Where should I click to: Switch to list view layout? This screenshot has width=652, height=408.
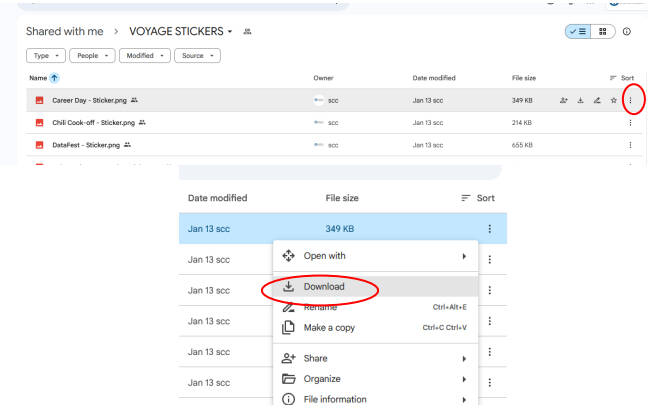pos(576,32)
